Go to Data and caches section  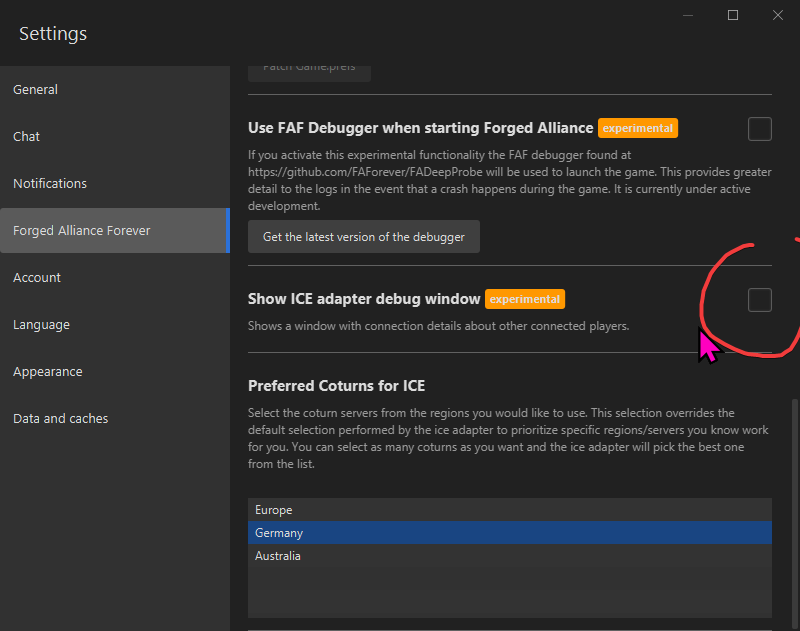coord(115,418)
